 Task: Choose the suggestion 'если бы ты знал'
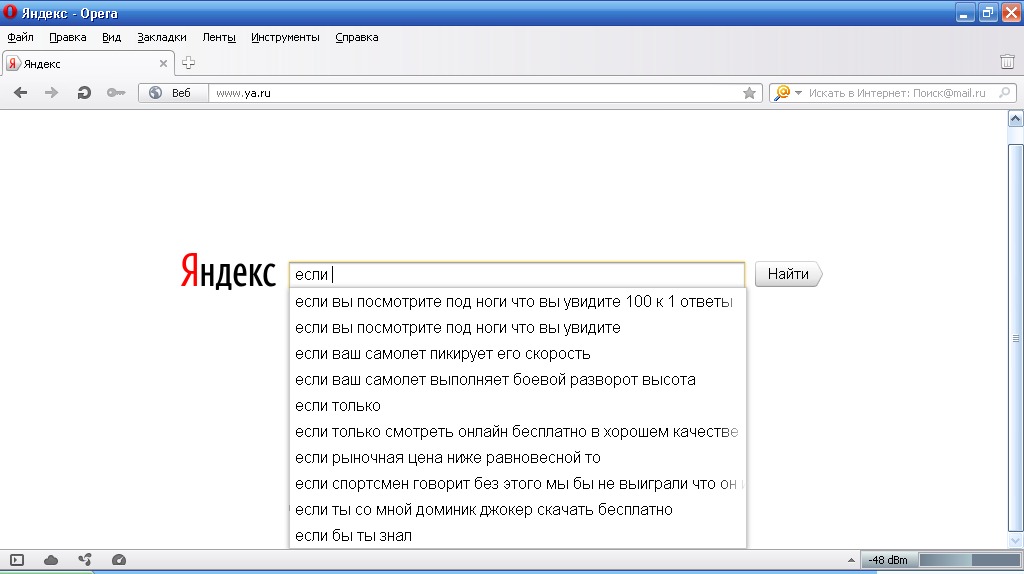click(517, 535)
